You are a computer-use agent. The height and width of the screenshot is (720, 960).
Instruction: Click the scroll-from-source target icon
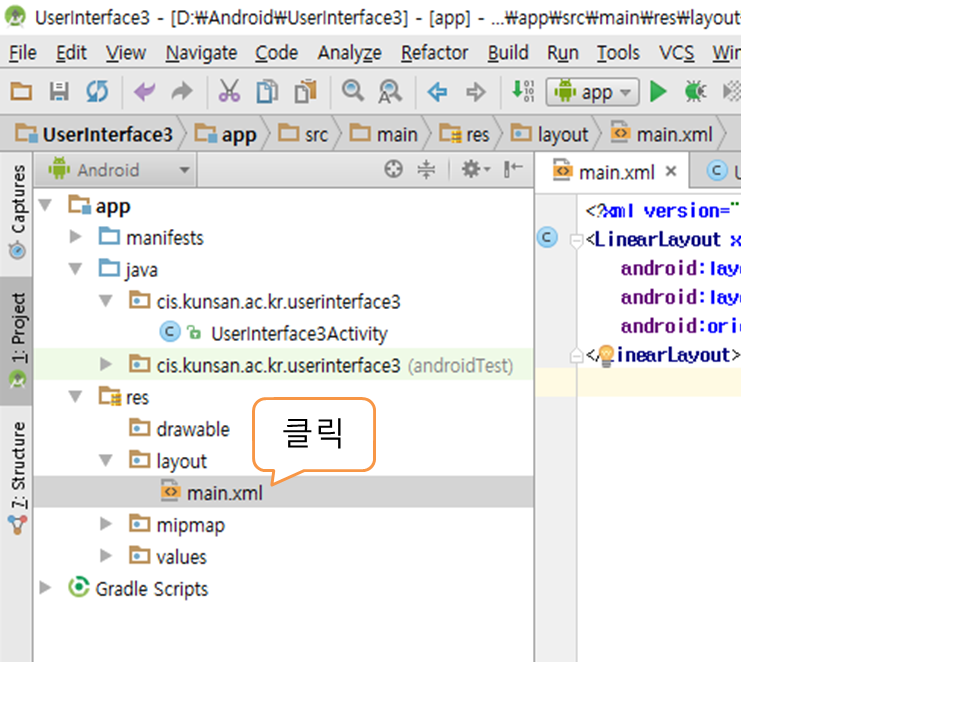click(x=394, y=170)
